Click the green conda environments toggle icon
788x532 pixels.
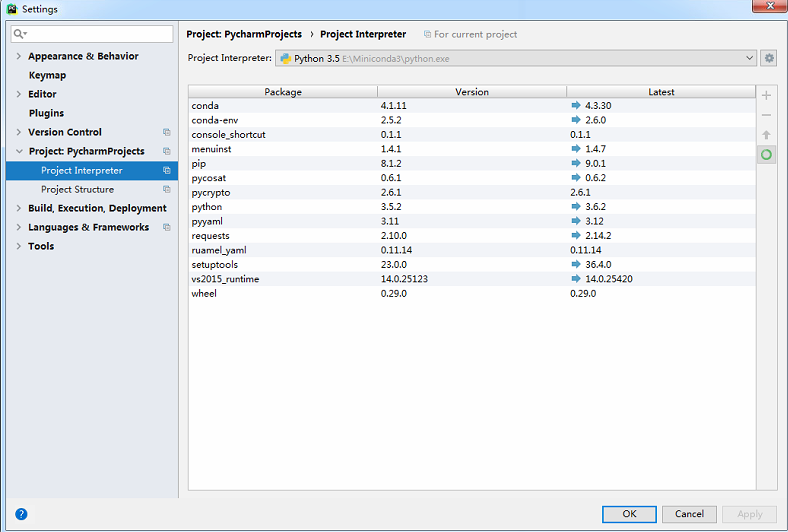tap(766, 154)
